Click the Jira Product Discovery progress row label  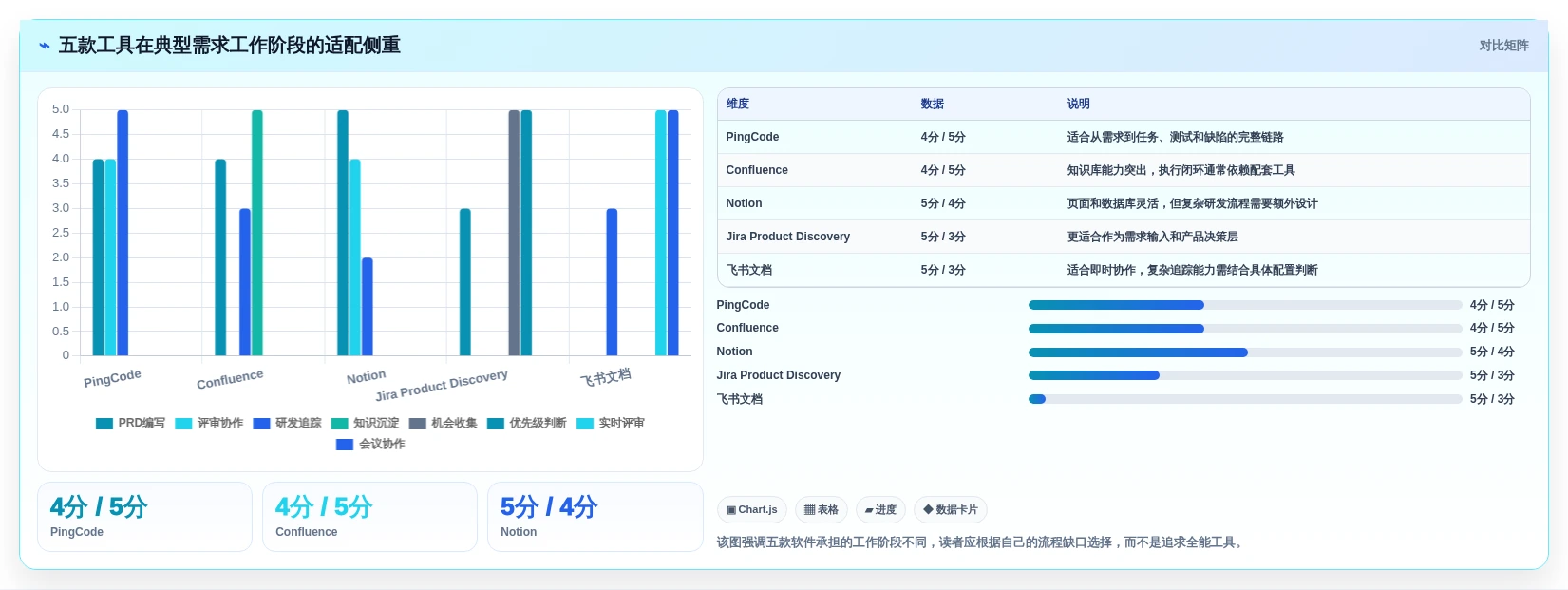coord(779,375)
